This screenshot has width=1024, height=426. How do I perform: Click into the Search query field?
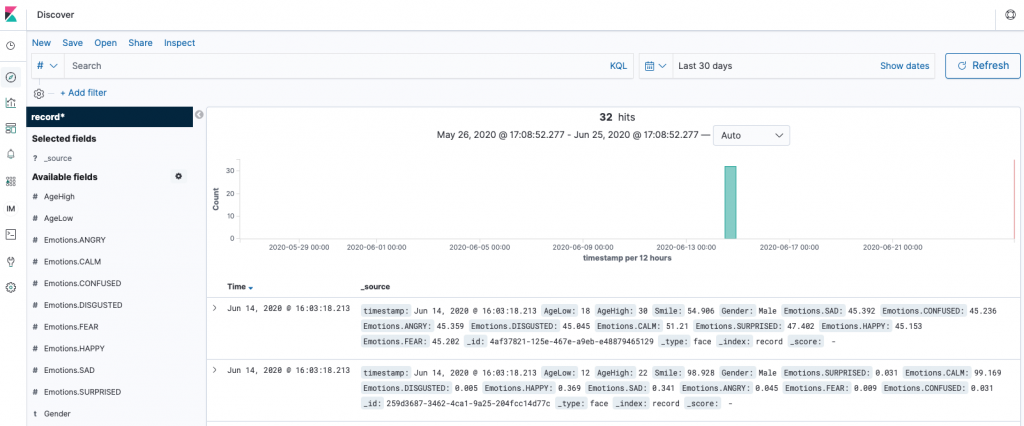334,66
